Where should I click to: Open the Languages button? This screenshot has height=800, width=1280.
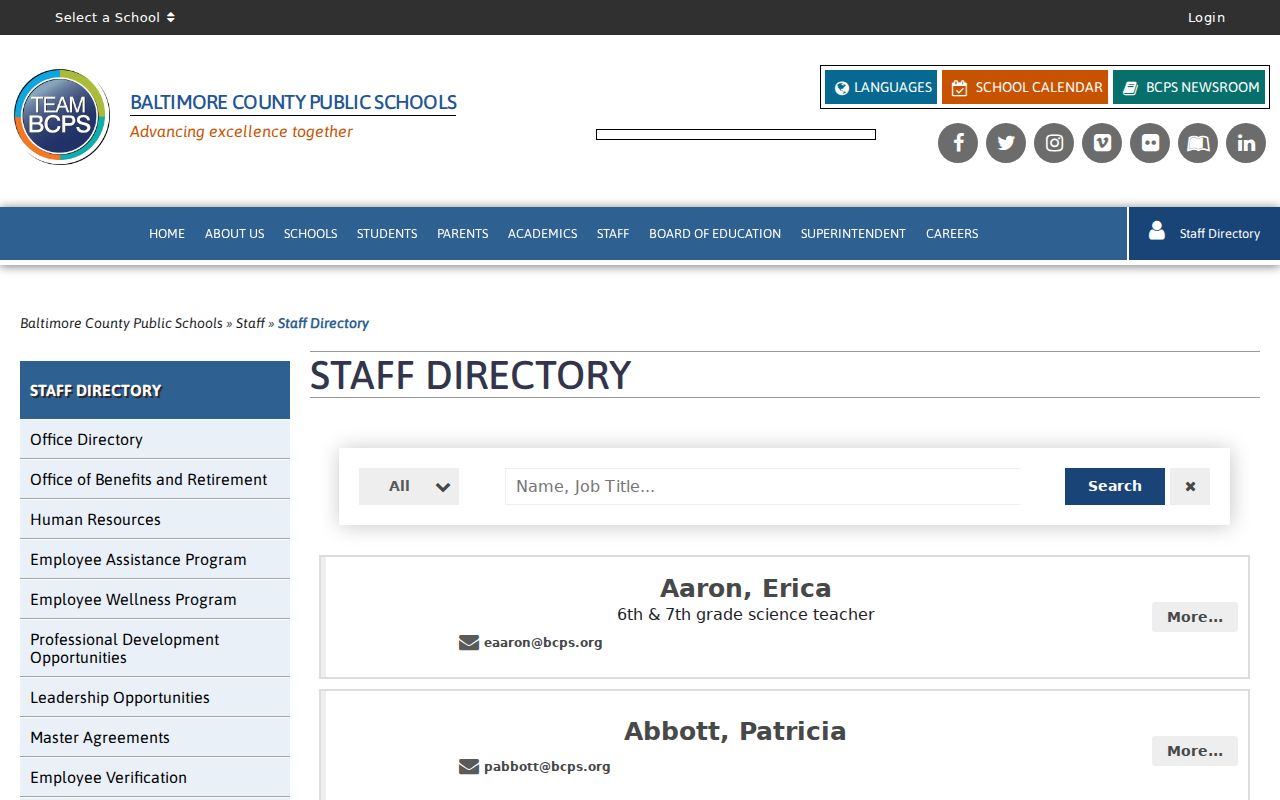[881, 87]
